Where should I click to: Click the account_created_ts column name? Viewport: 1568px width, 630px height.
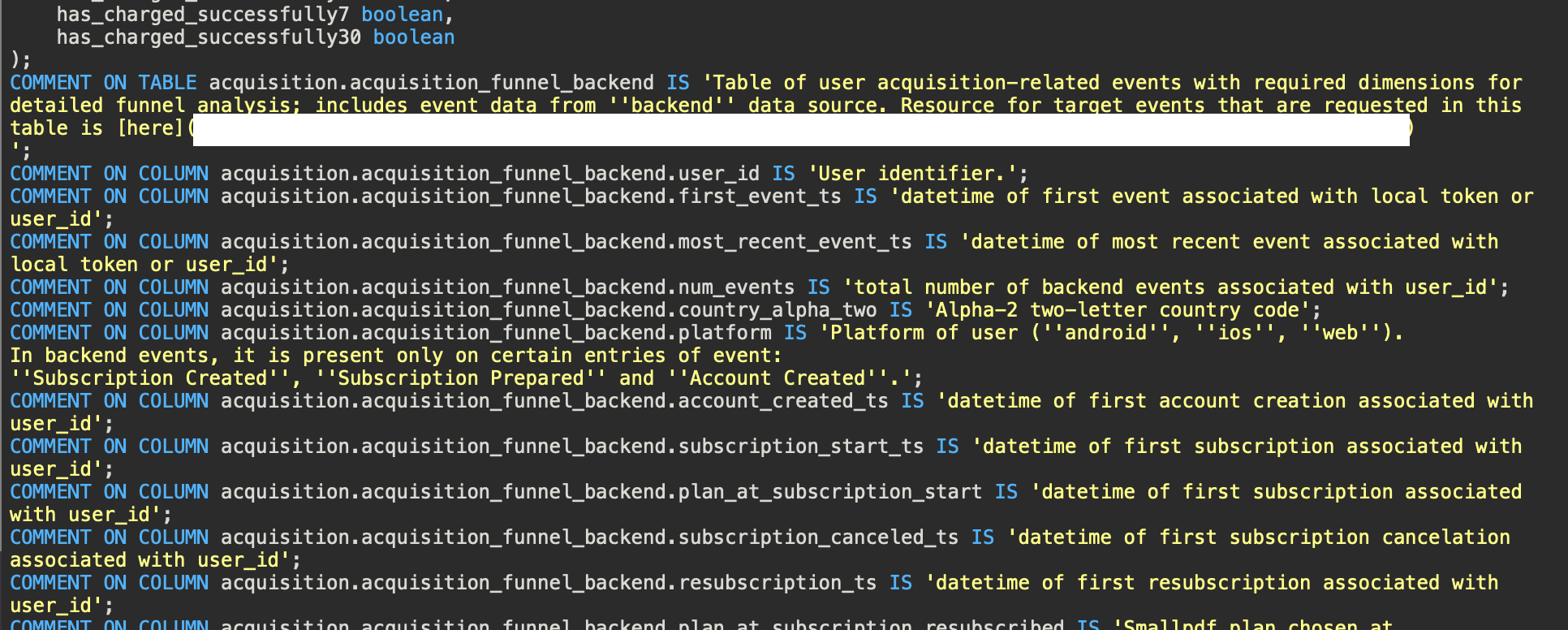coord(783,401)
